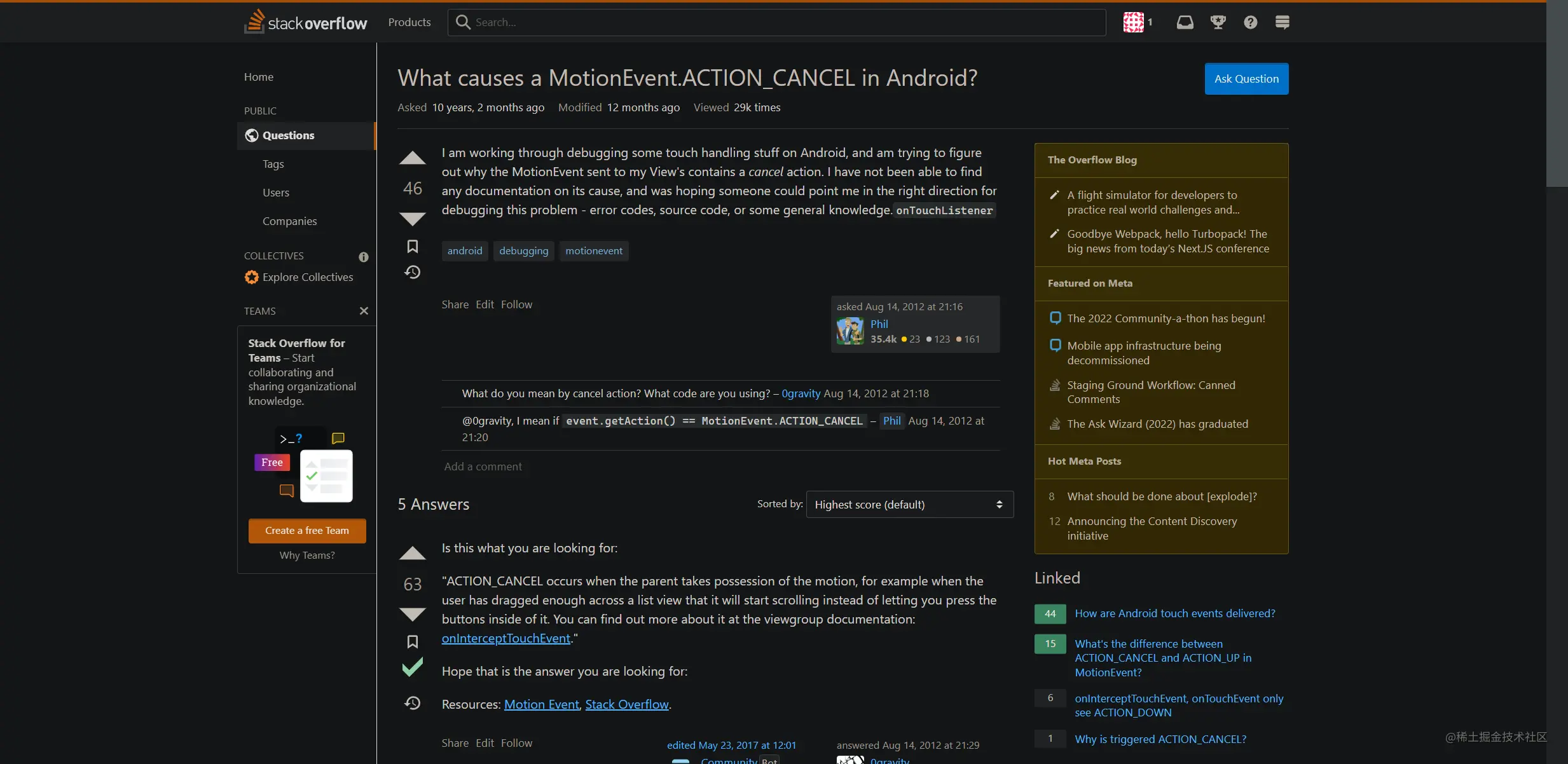Open the achievements trophy icon
The image size is (1568, 764).
click(x=1218, y=22)
